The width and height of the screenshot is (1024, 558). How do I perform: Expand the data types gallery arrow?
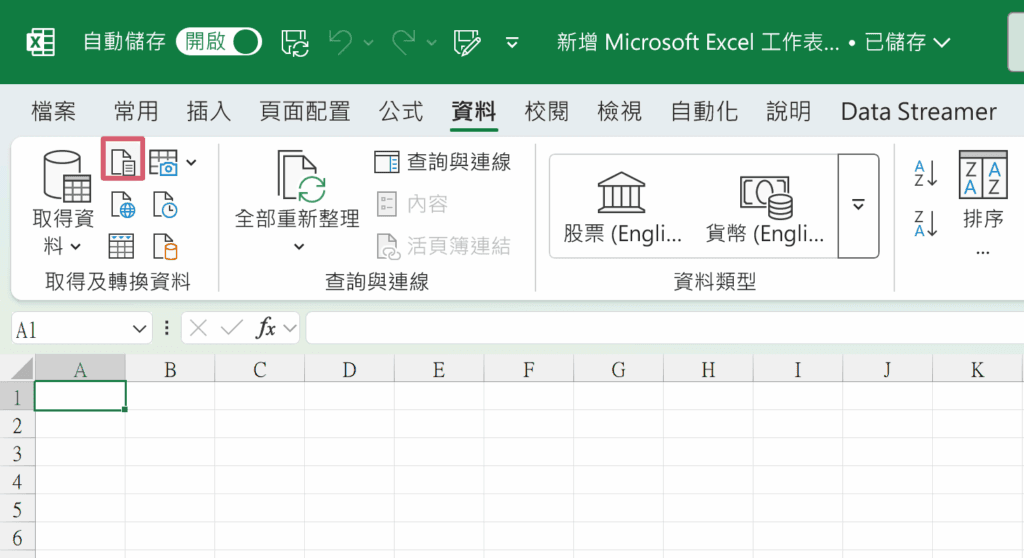(858, 205)
